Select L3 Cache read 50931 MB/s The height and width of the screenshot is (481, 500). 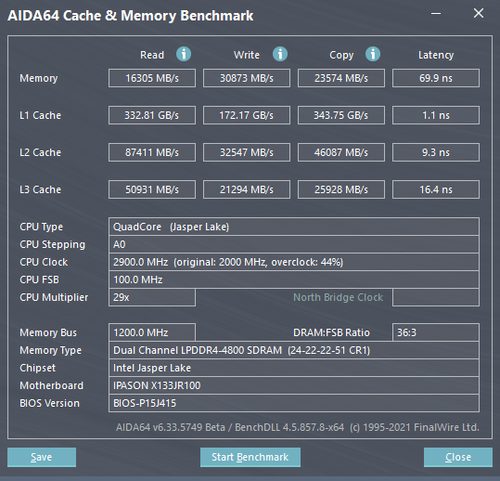[x=152, y=190]
